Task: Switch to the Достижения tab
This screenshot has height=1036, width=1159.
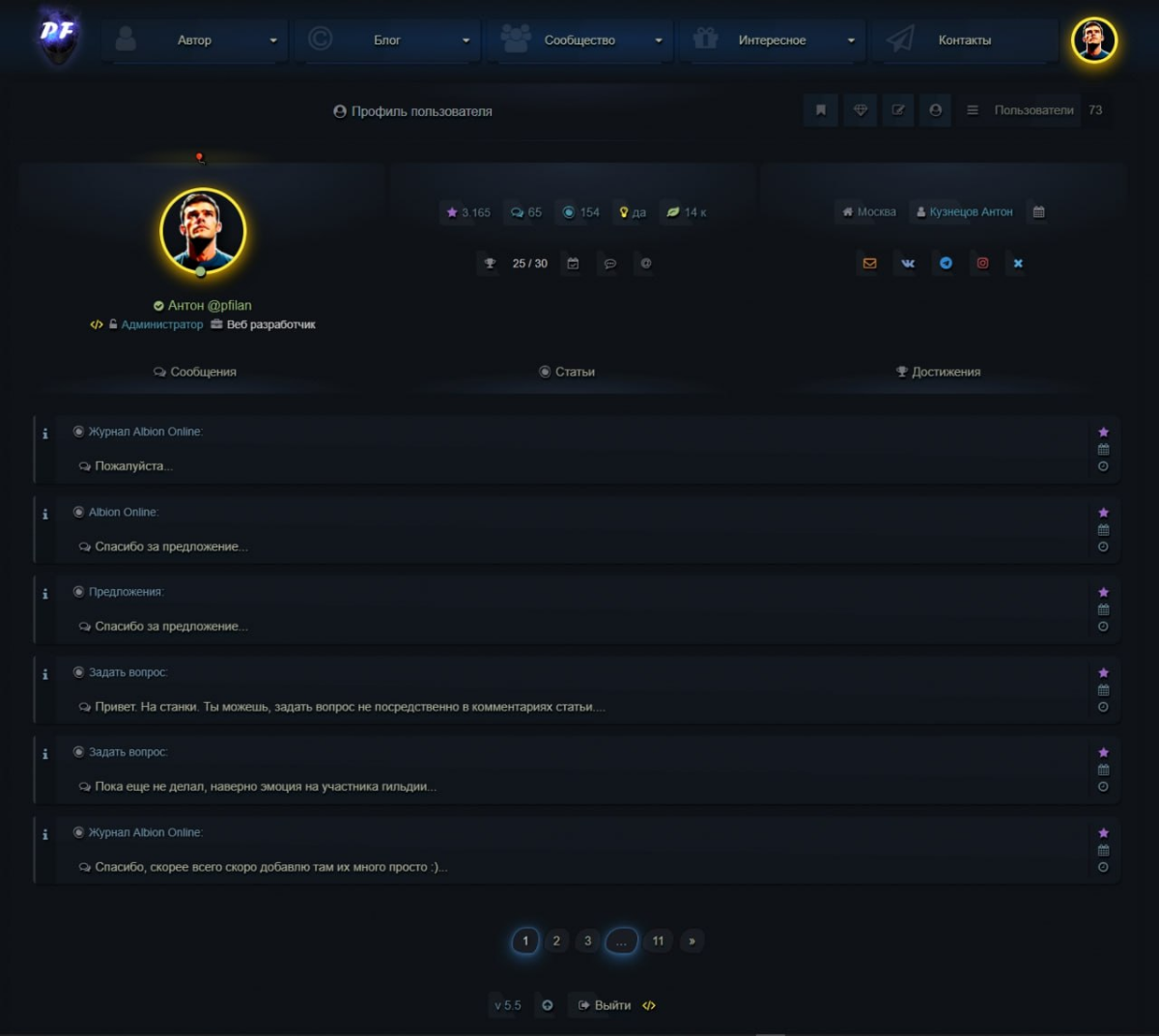Action: (x=939, y=372)
